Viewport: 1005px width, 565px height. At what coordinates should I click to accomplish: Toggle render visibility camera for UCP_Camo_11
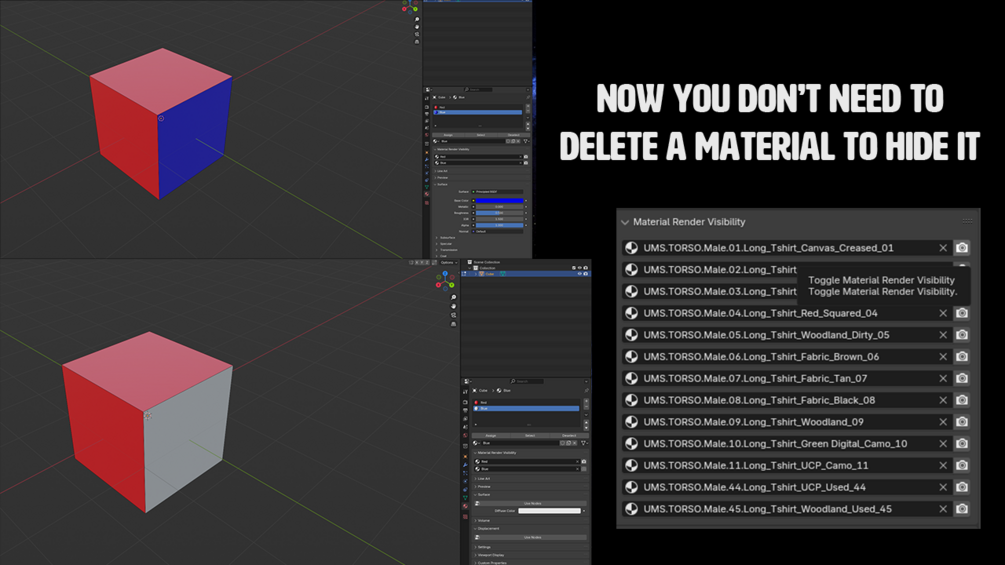click(961, 466)
